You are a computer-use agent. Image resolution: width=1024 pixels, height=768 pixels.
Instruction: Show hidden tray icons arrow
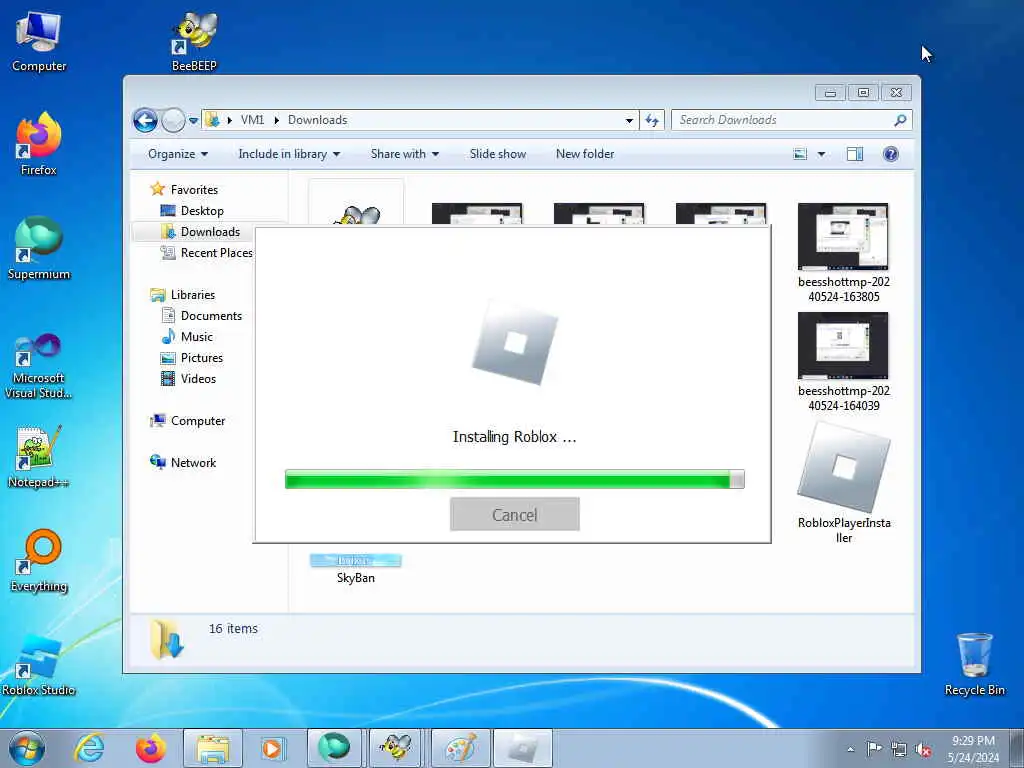[x=850, y=749]
